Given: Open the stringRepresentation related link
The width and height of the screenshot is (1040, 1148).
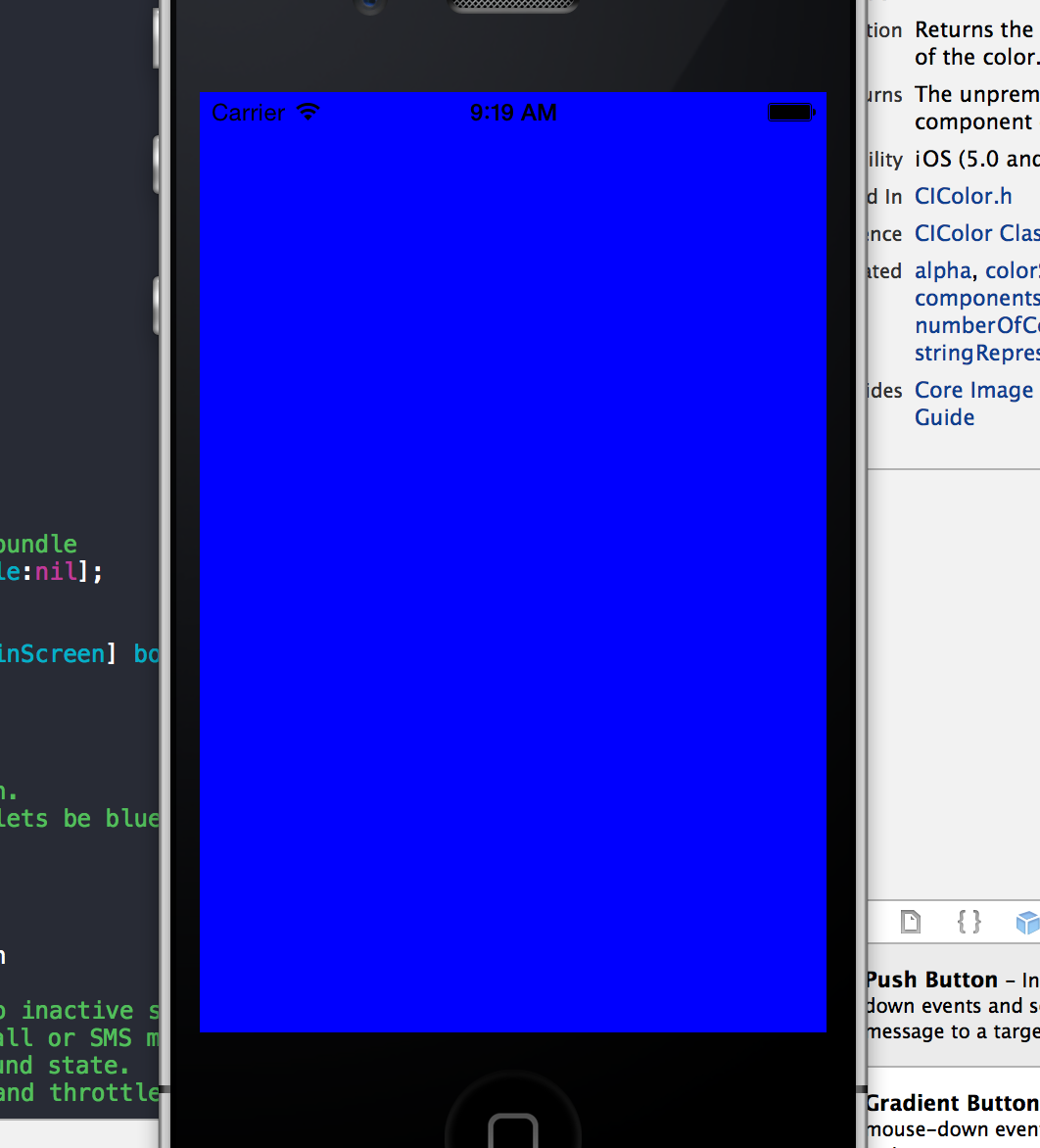Looking at the screenshot, I should [x=975, y=353].
